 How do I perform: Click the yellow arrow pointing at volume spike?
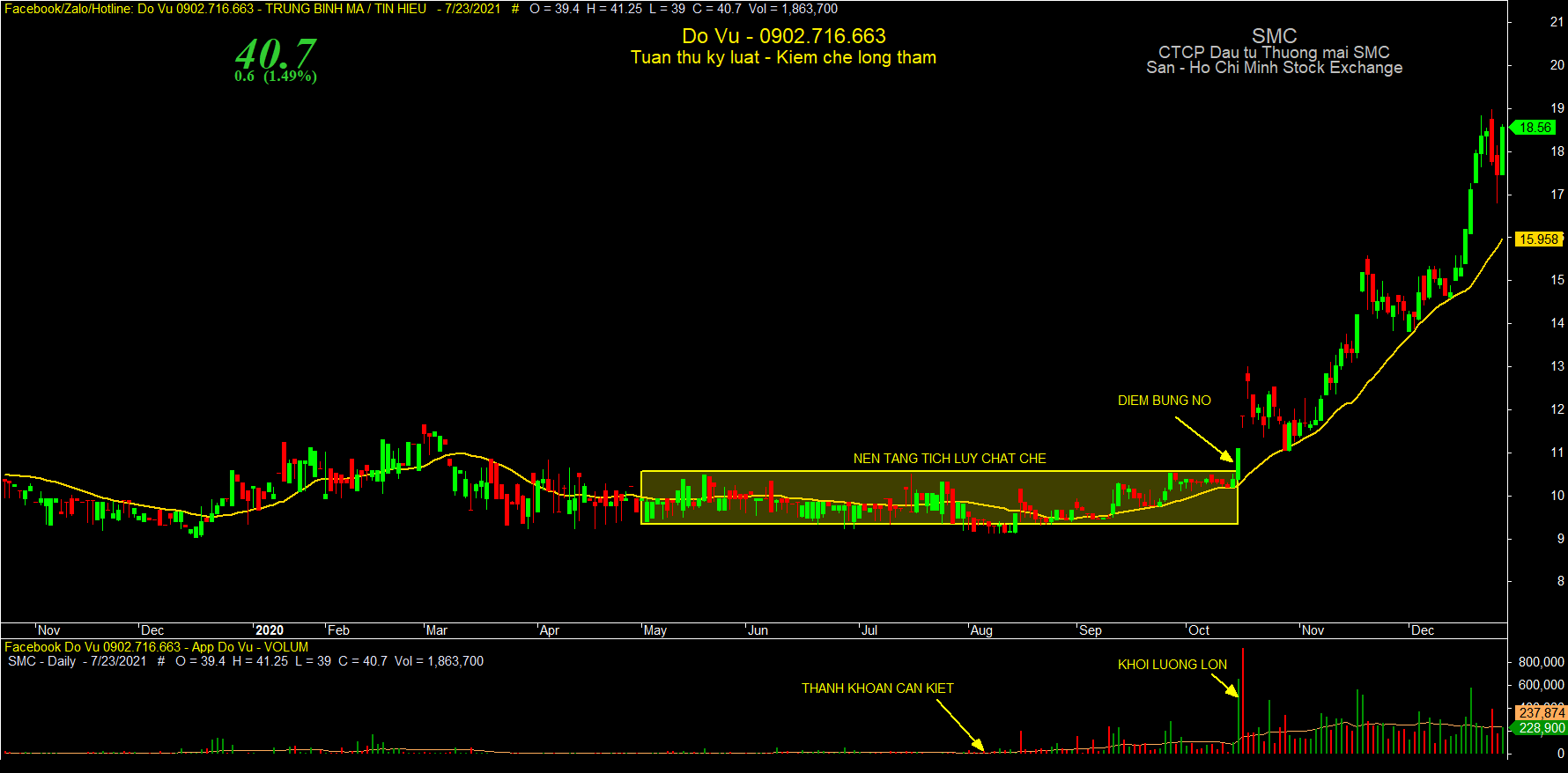(1231, 686)
